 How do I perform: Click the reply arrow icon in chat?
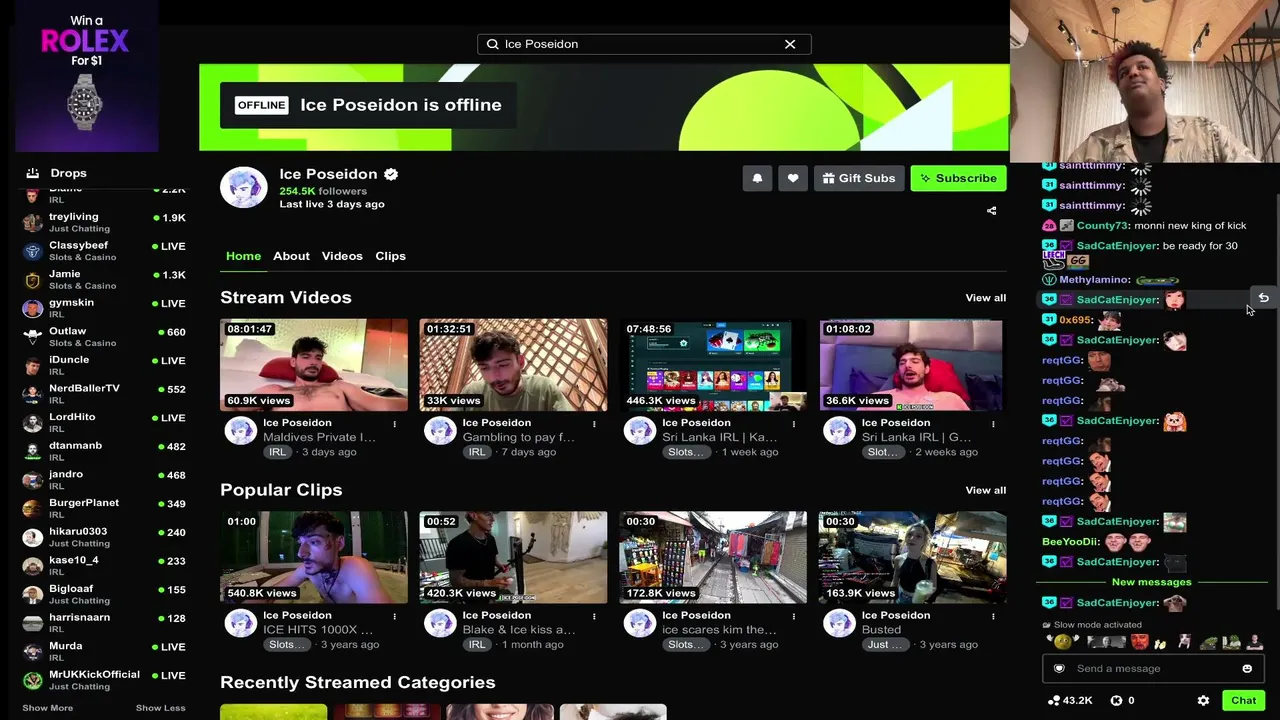coord(1263,298)
